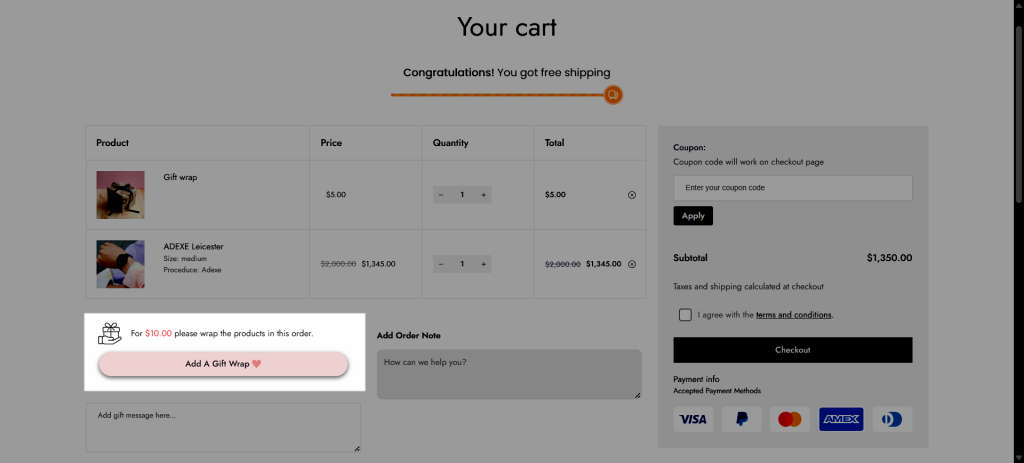Click the PayPal payment icon
This screenshot has width=1024, height=463.
click(742, 419)
